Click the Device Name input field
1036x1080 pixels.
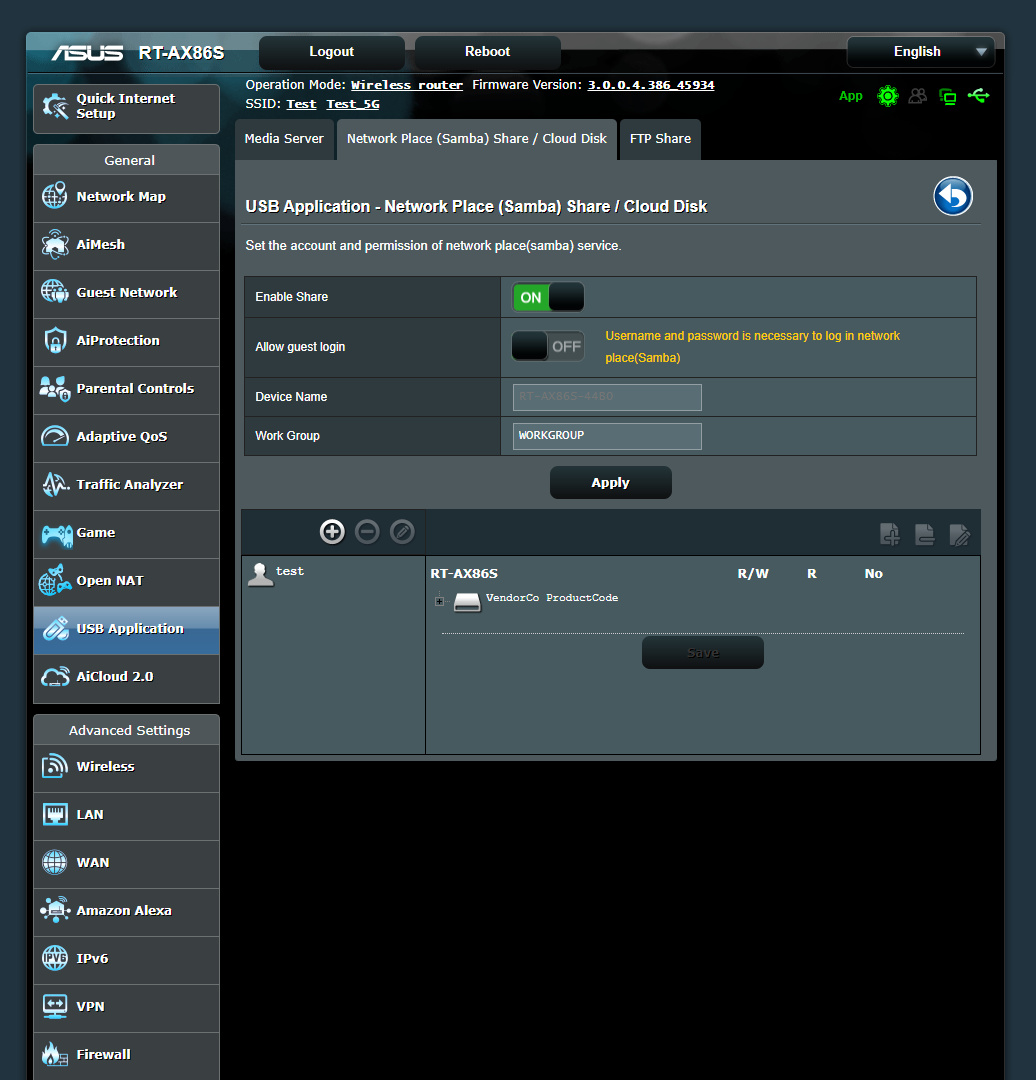click(x=607, y=397)
